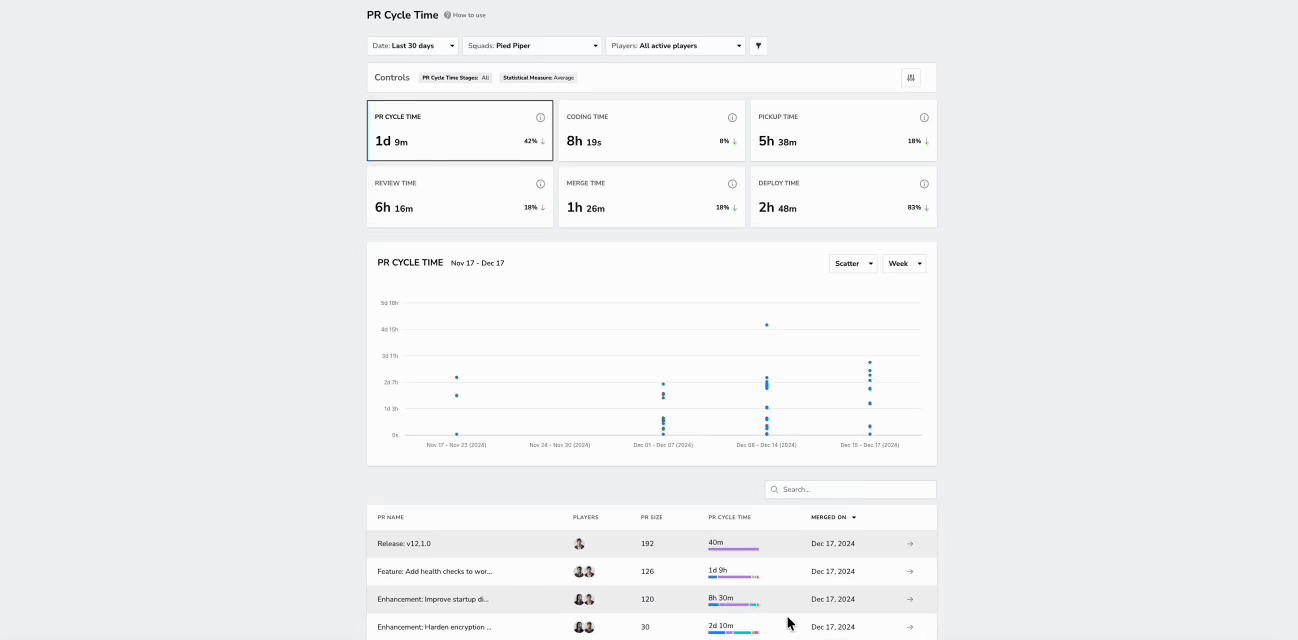
Task: Click the PR Cycle Time Stages: All tag
Action: [456, 78]
